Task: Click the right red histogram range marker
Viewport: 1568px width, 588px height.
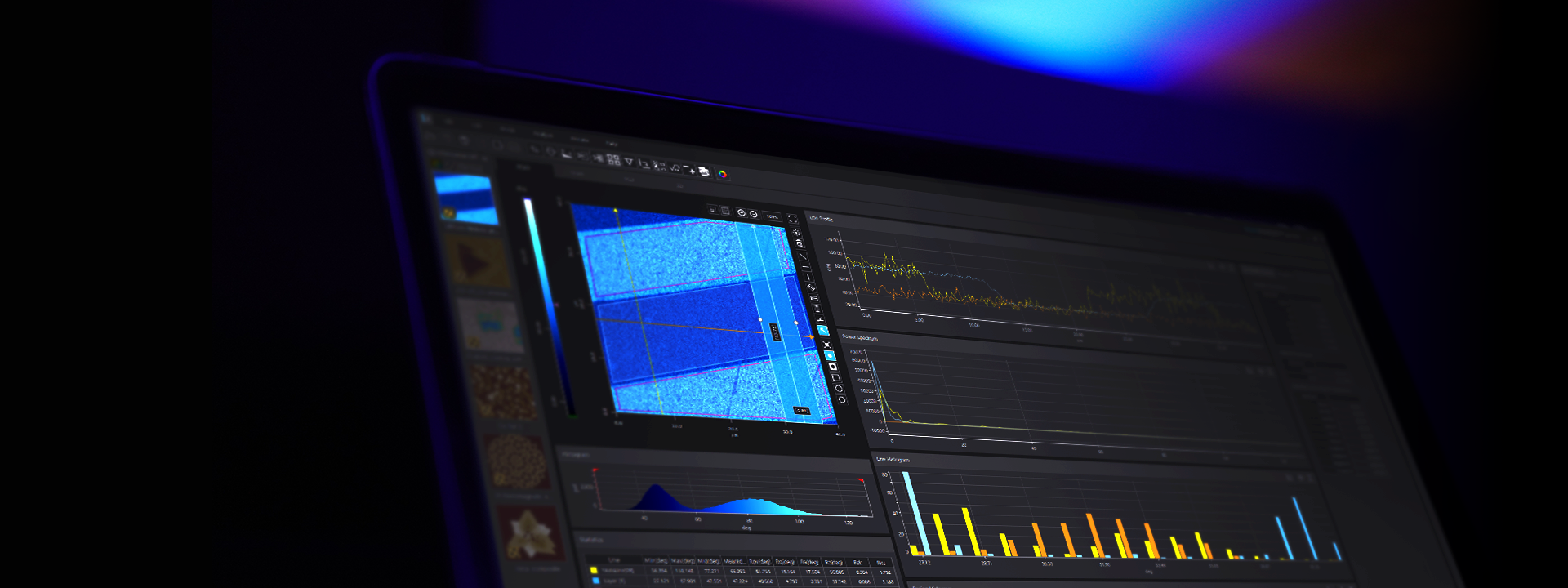Action: coord(860,480)
